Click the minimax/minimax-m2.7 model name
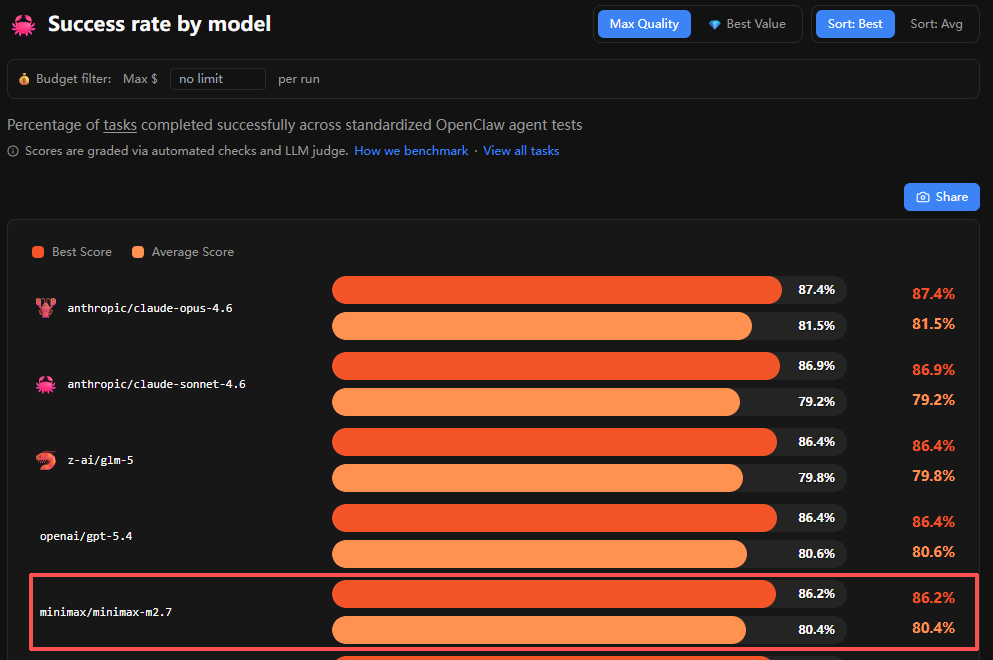This screenshot has width=993, height=660. pos(106,612)
